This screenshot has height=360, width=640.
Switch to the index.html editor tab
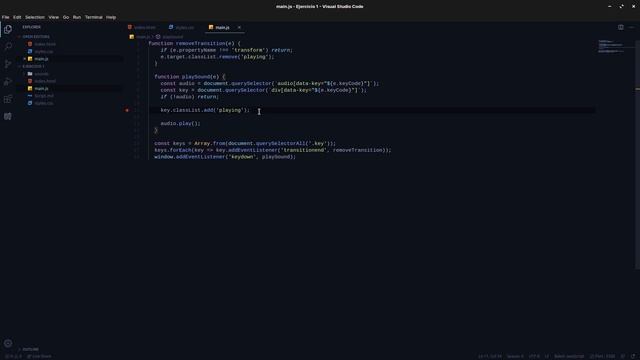(x=142, y=27)
